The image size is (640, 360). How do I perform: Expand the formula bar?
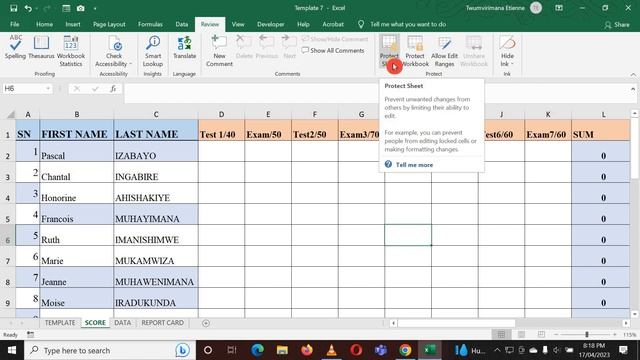pos(633,89)
